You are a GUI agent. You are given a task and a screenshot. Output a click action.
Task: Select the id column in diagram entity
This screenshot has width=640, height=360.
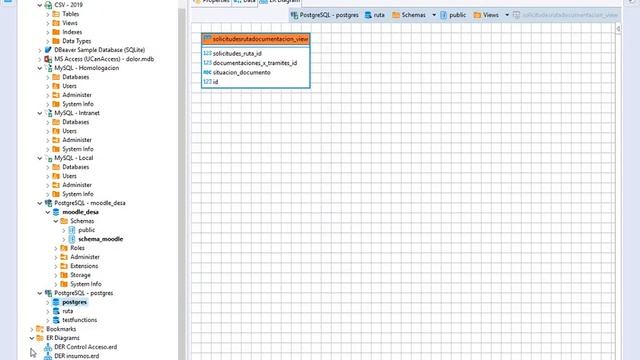[216, 82]
